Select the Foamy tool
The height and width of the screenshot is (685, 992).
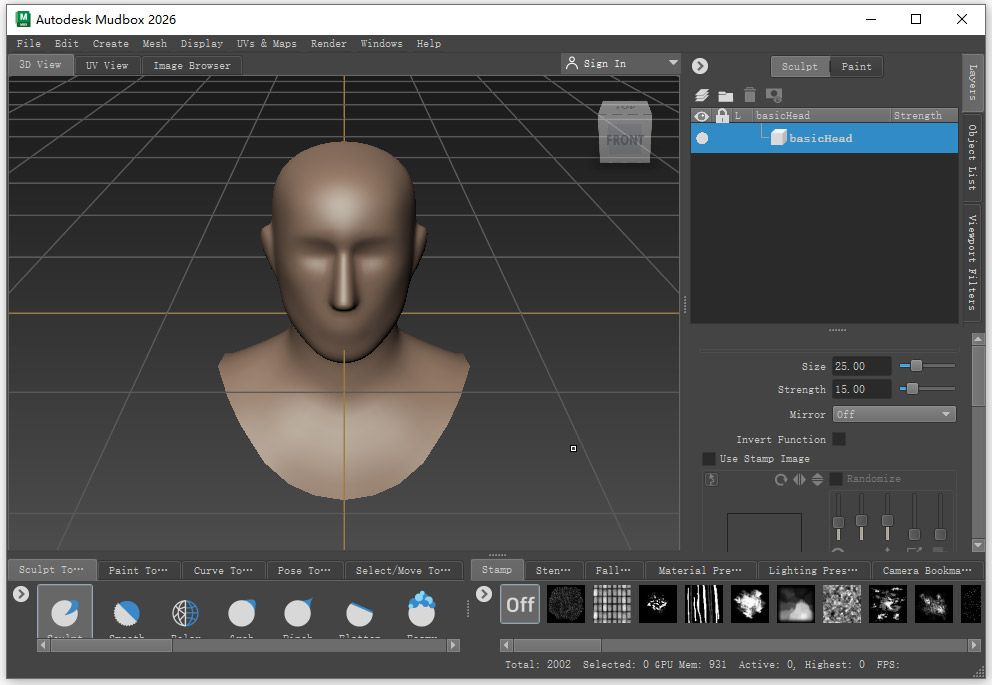tap(421, 610)
